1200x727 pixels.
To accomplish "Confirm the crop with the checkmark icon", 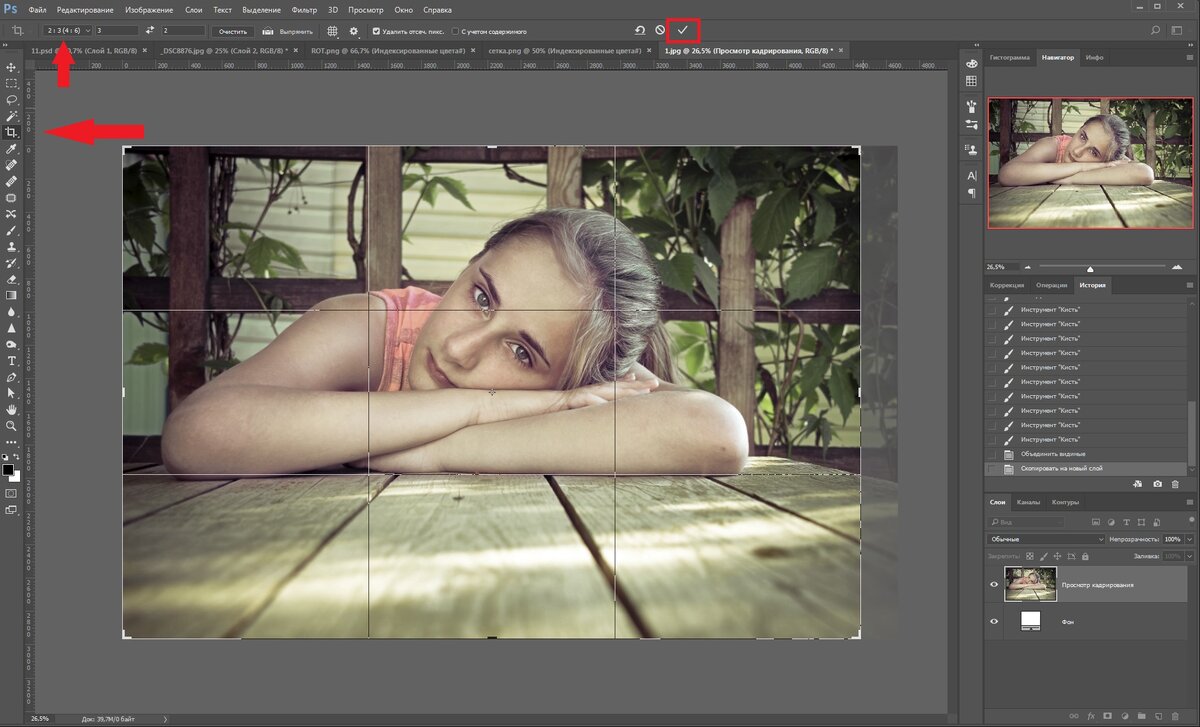I will click(x=682, y=31).
